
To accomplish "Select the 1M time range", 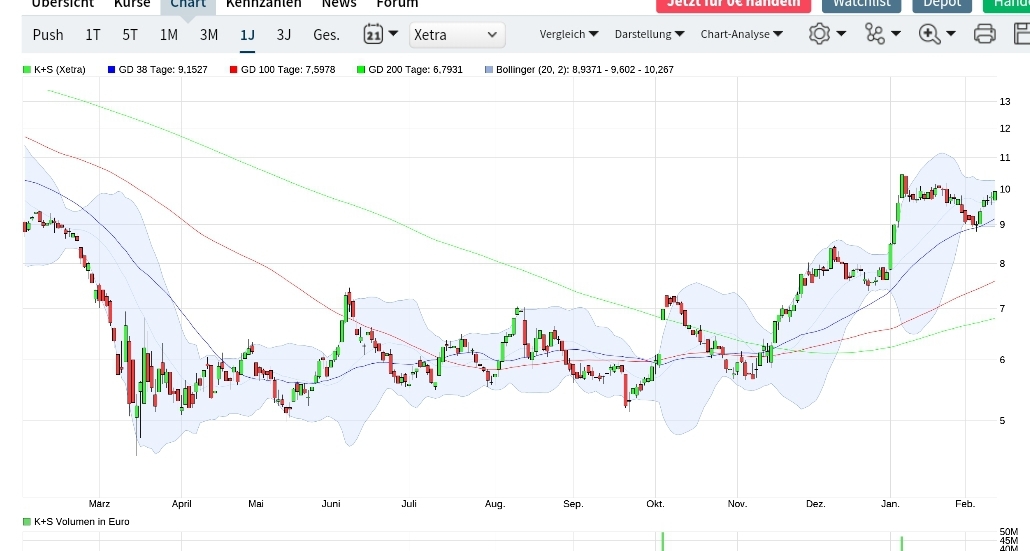I will (x=169, y=34).
